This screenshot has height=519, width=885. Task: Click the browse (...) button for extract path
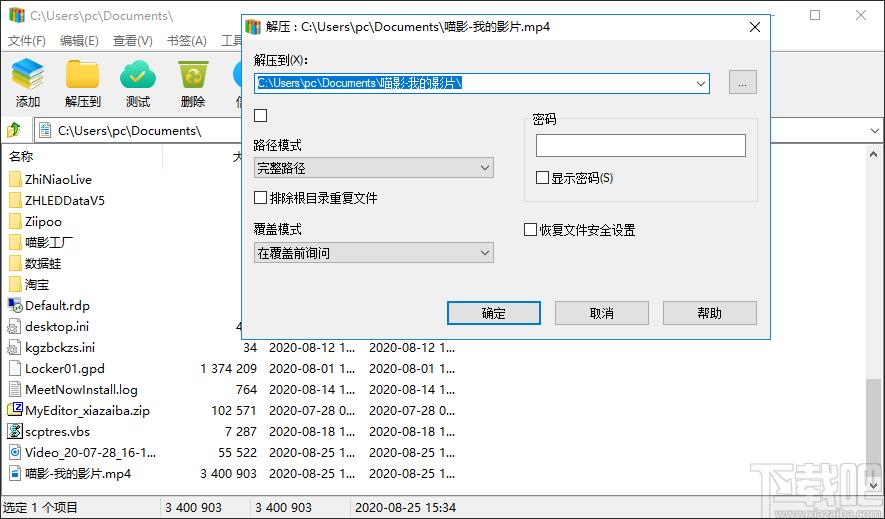[x=743, y=82]
